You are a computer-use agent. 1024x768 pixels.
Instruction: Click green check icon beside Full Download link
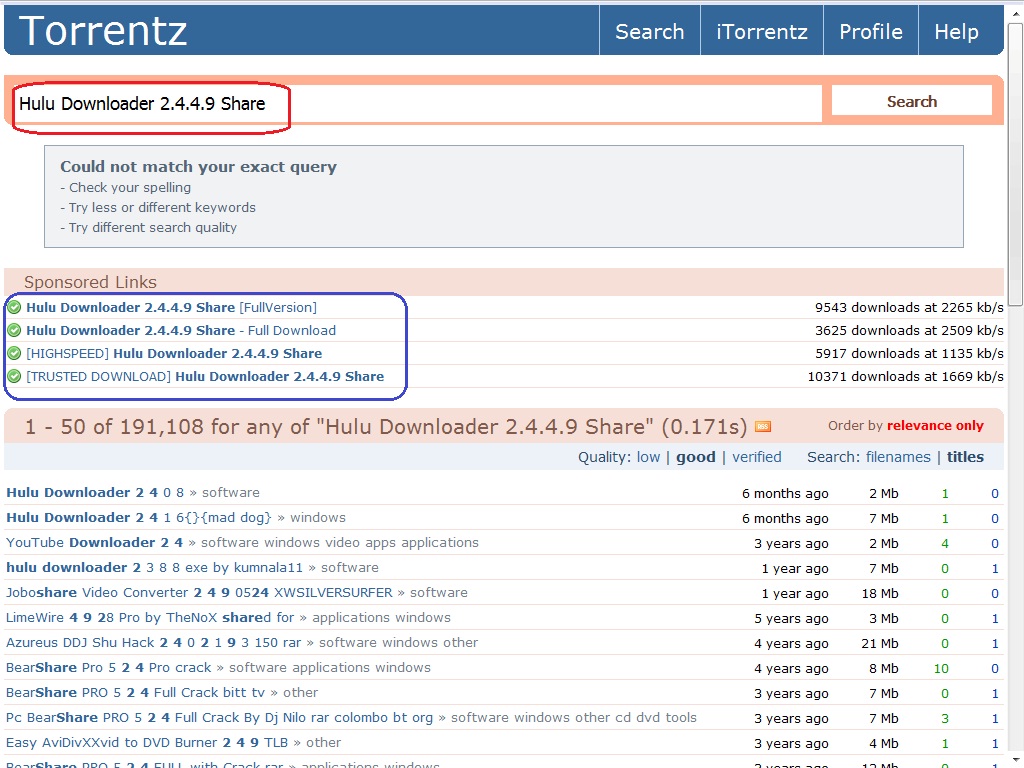tap(14, 330)
